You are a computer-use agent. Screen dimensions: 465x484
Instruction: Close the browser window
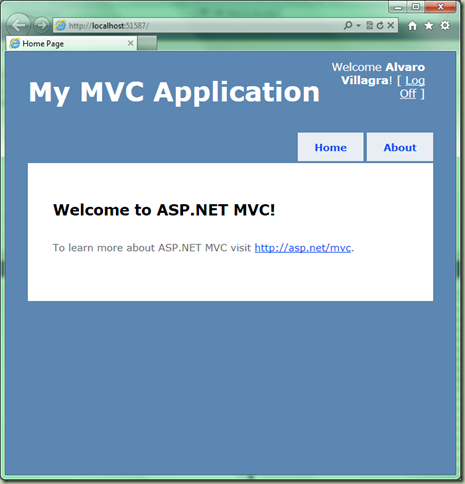tap(440, 7)
